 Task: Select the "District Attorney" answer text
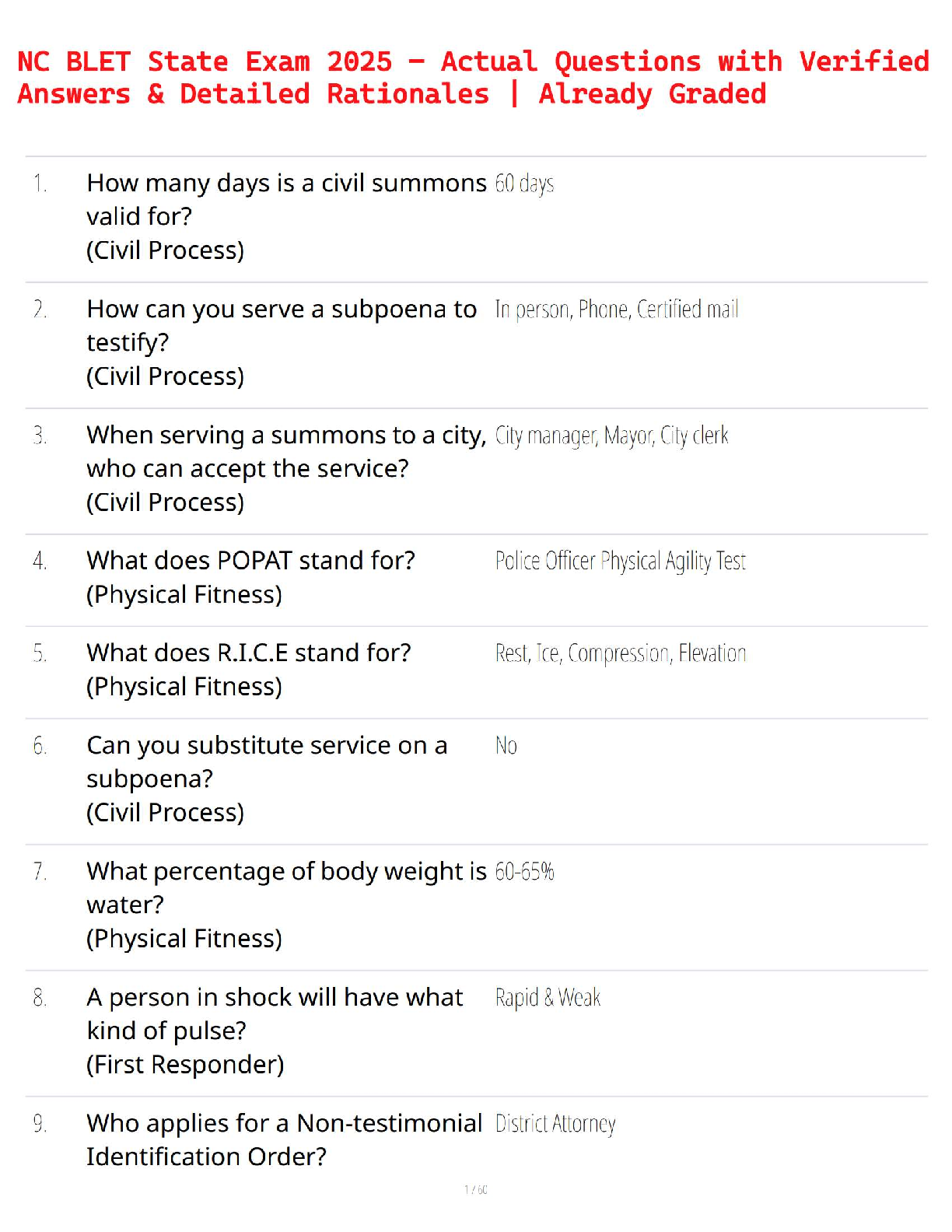[x=555, y=1124]
